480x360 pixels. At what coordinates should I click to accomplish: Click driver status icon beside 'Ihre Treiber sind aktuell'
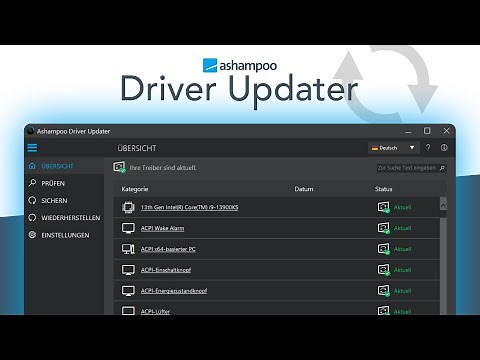tap(119, 167)
